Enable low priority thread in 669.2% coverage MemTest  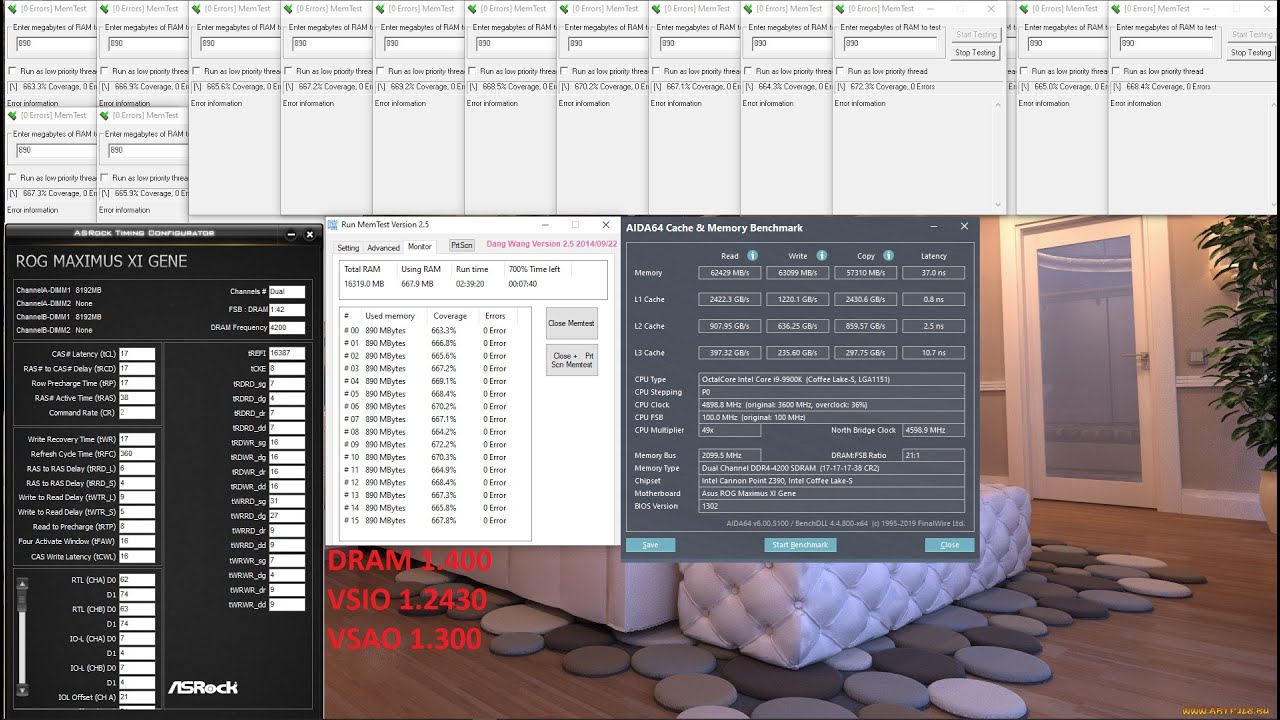380,71
